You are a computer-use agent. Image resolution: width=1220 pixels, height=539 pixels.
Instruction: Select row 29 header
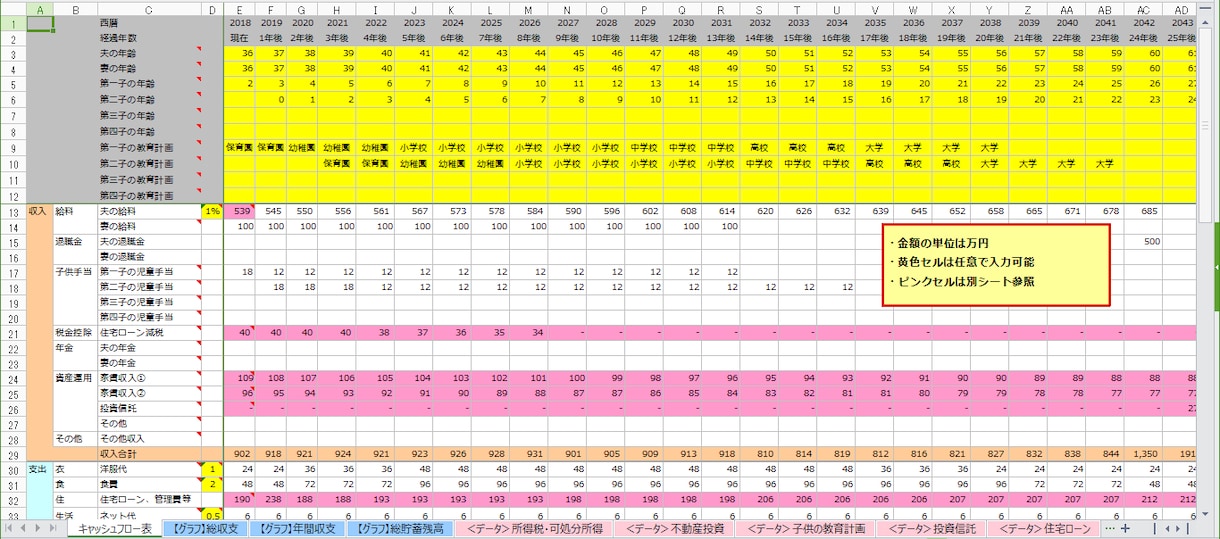[x=13, y=454]
